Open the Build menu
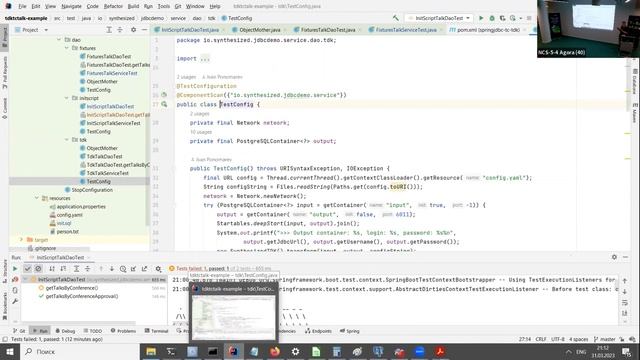 pyautogui.click(x=133, y=6)
